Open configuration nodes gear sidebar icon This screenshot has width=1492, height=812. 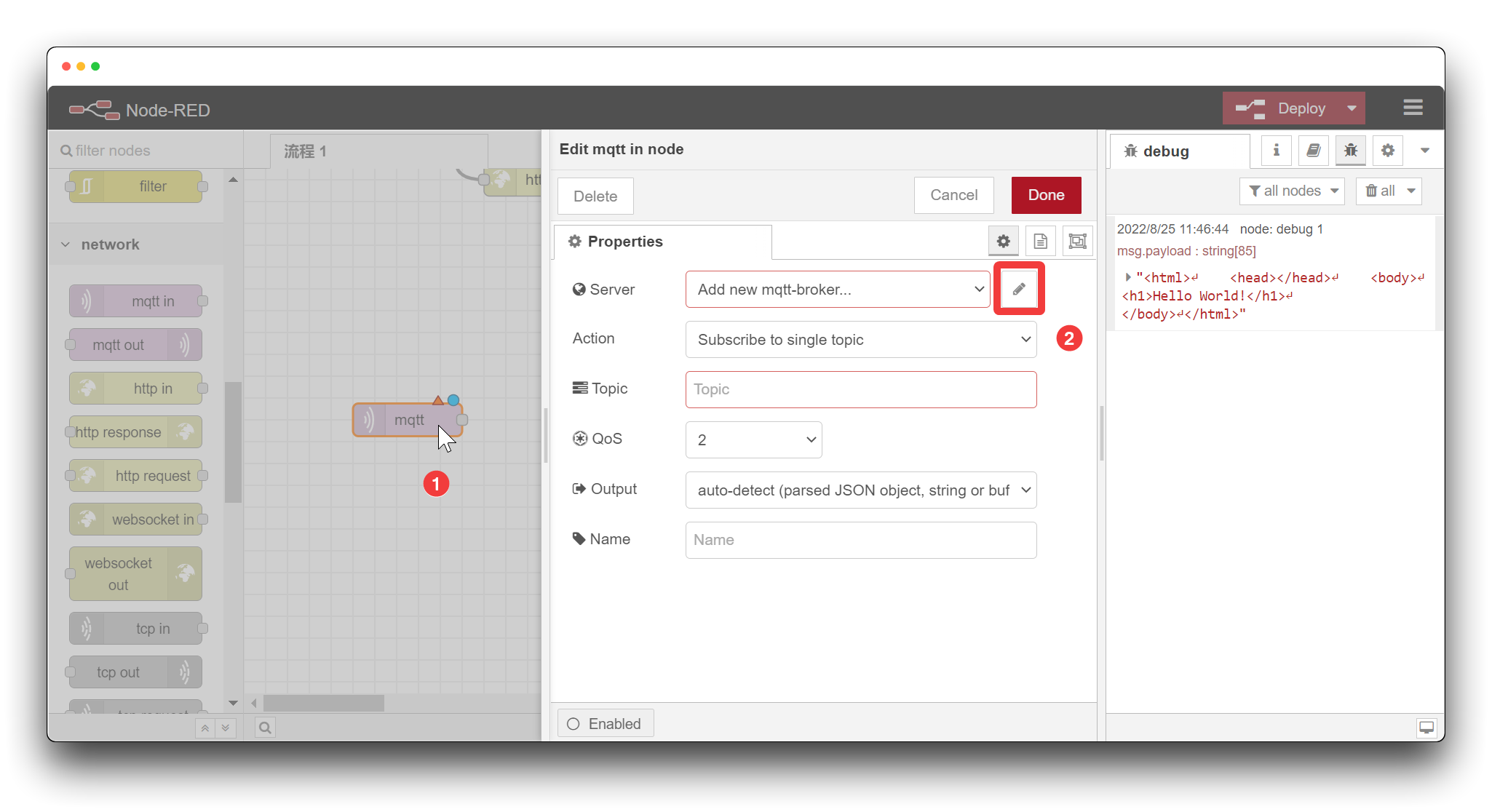pyautogui.click(x=1388, y=151)
